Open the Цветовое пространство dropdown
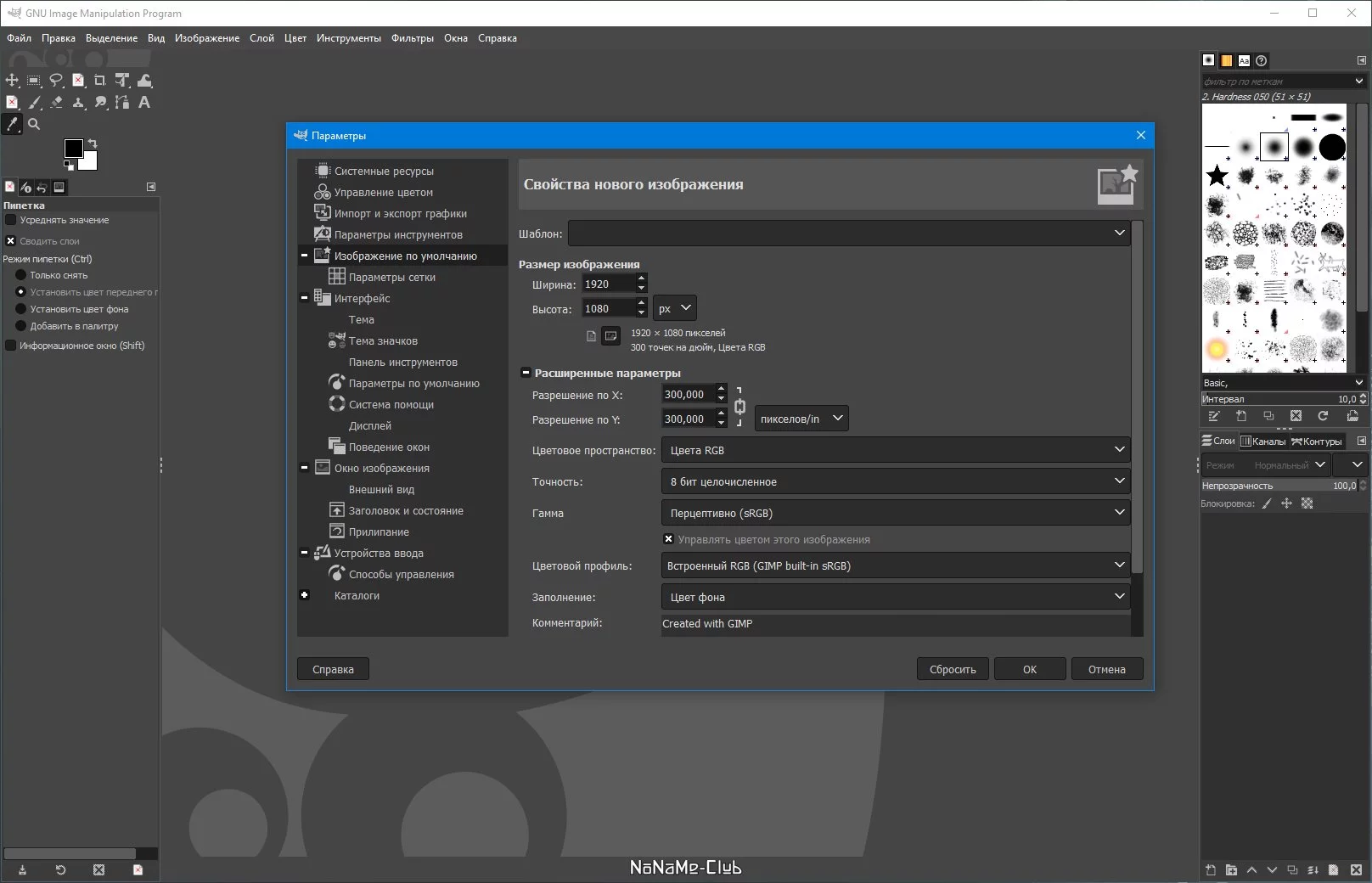This screenshot has height=883, width=1372. pyautogui.click(x=895, y=450)
